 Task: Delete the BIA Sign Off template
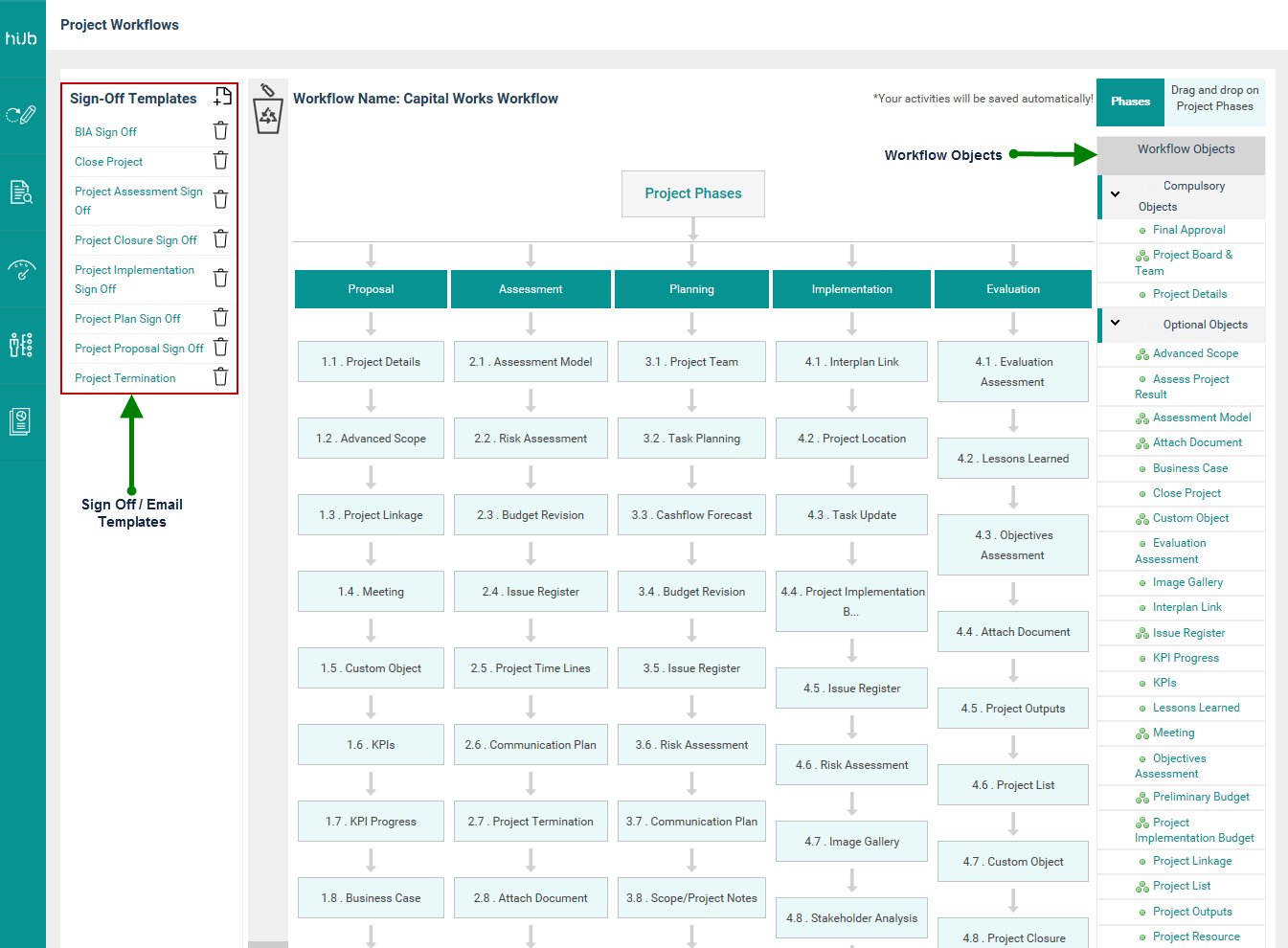[220, 131]
